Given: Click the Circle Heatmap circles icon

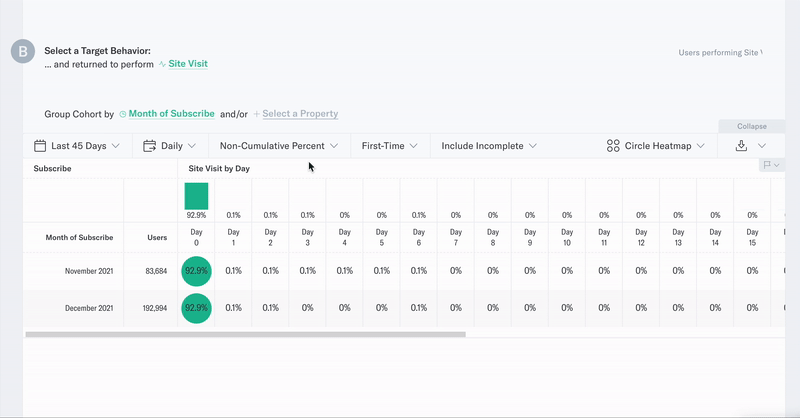Looking at the screenshot, I should (613, 146).
